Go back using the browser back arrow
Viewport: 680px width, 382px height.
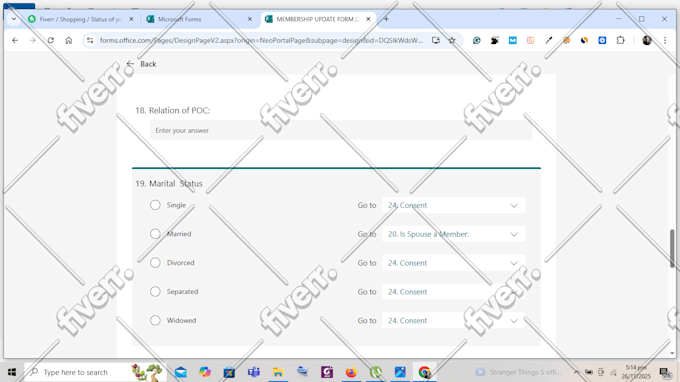click(15, 40)
